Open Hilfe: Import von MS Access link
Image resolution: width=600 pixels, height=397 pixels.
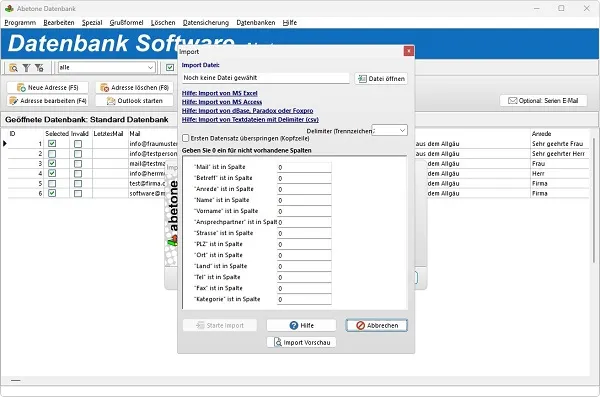(222, 102)
